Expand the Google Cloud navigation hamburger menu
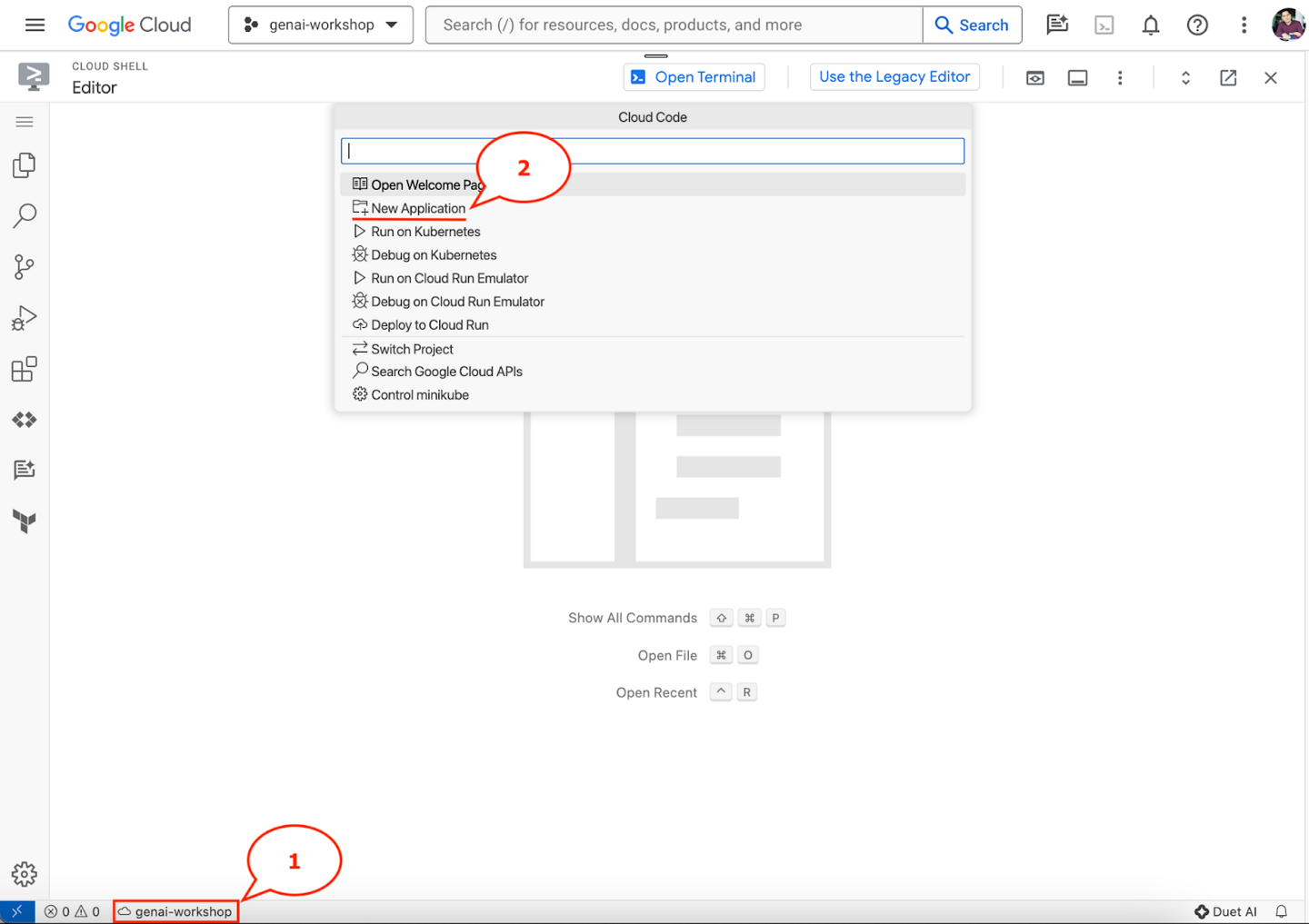Image resolution: width=1309 pixels, height=924 pixels. [35, 25]
